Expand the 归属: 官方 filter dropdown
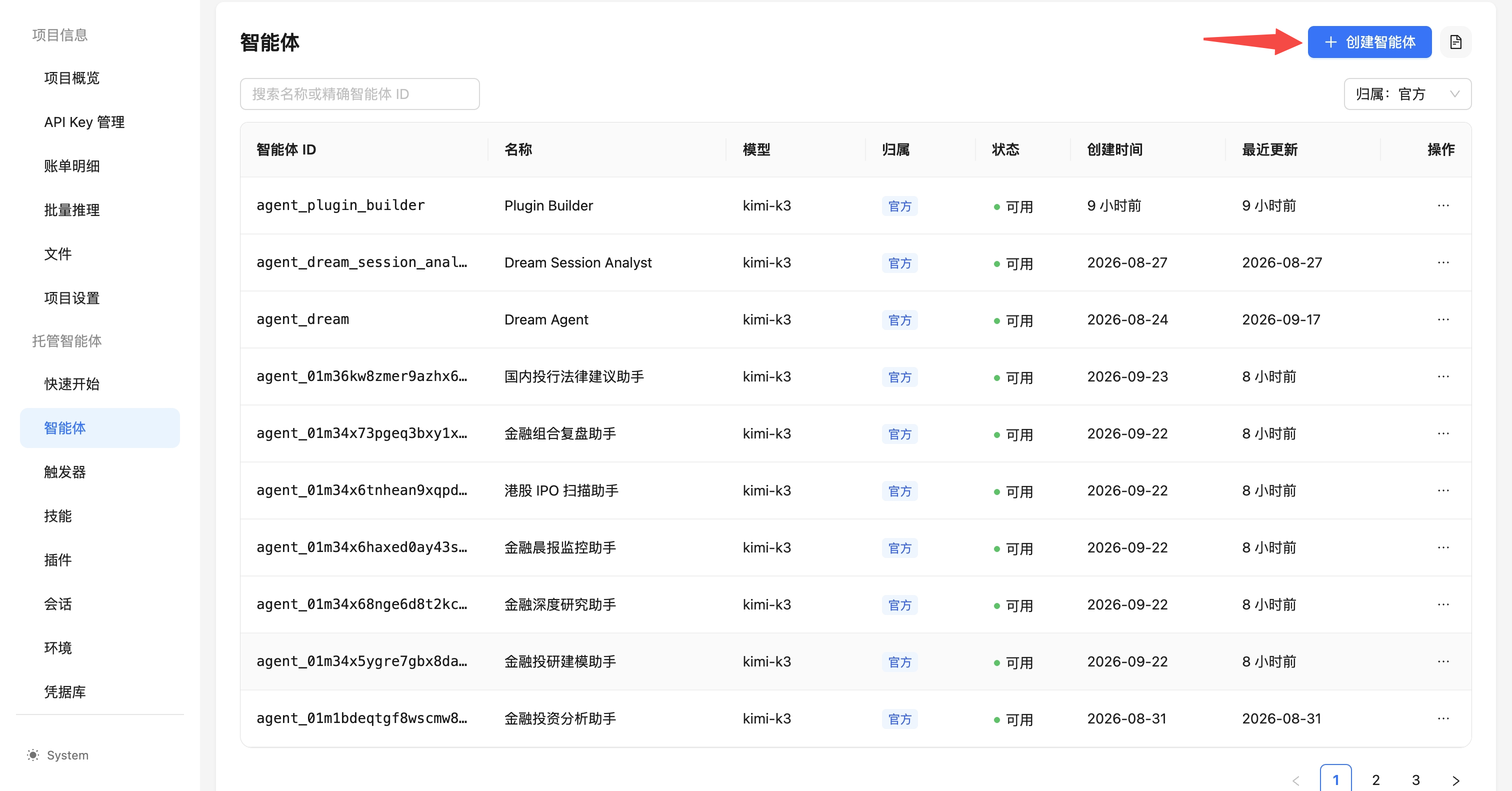This screenshot has width=1512, height=791. pos(1407,94)
